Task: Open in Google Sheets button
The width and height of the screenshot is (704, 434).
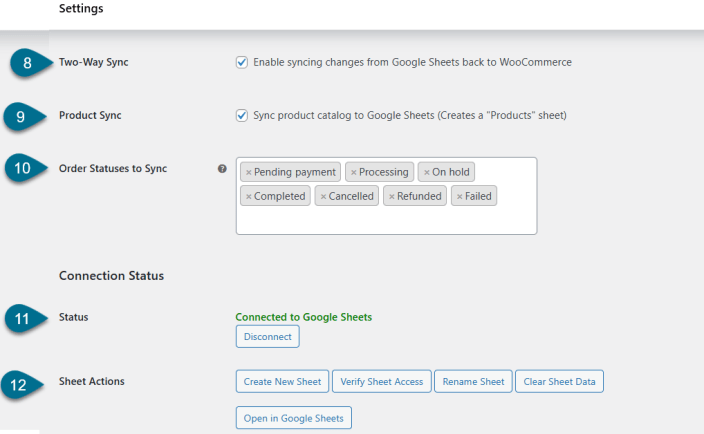Action: (294, 417)
